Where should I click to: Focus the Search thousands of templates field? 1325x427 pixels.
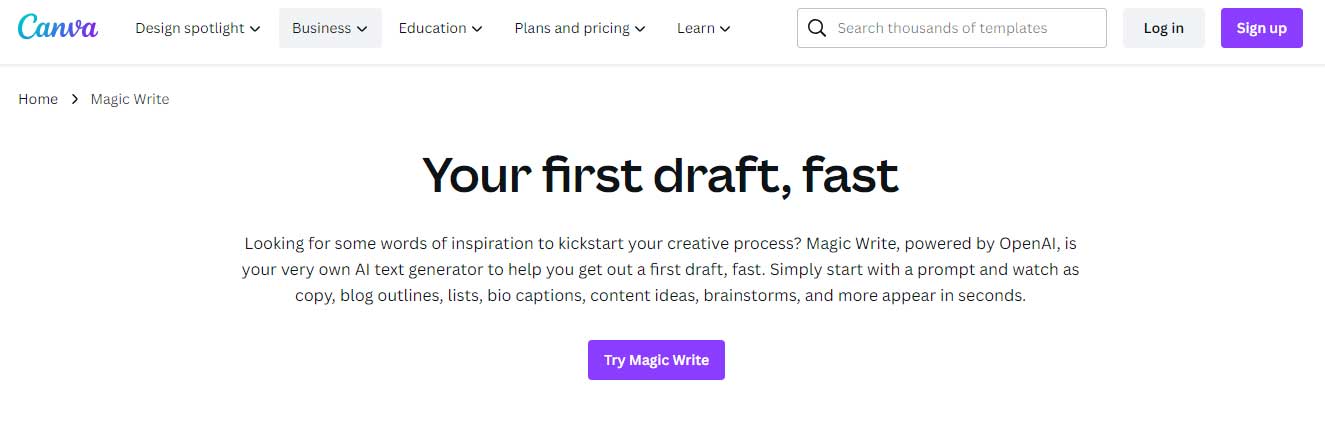pyautogui.click(x=952, y=28)
